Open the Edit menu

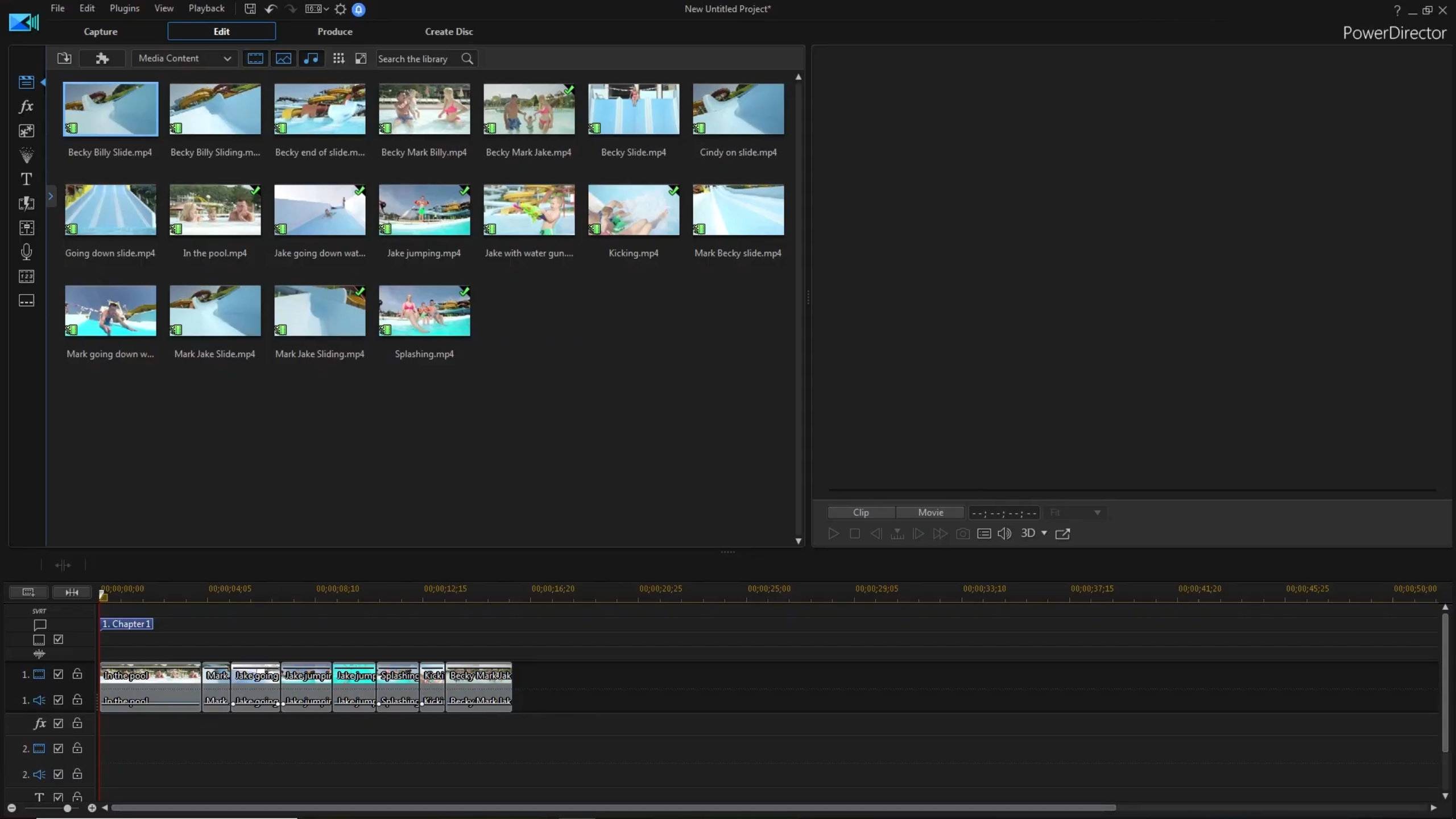click(x=87, y=9)
